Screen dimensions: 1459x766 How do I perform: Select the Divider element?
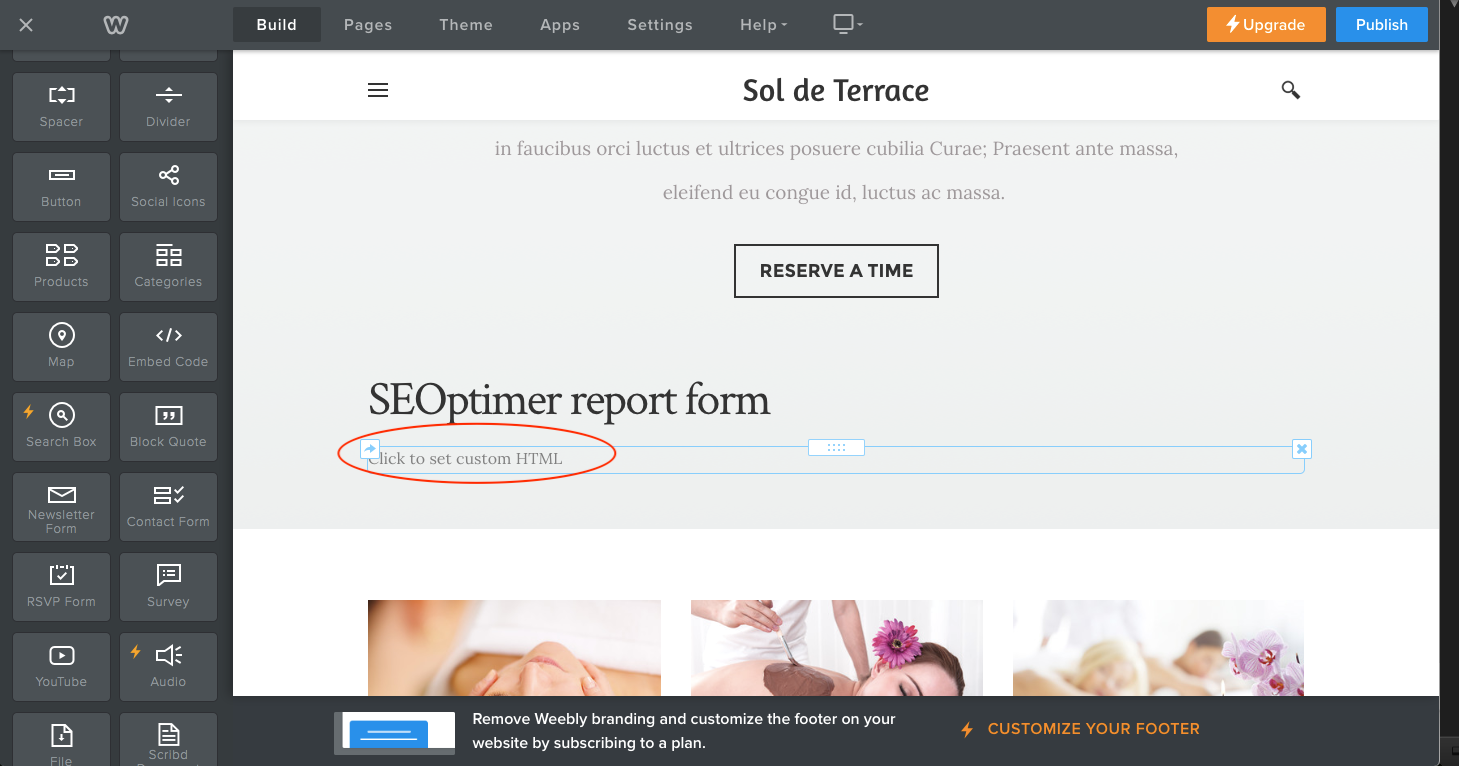click(168, 106)
